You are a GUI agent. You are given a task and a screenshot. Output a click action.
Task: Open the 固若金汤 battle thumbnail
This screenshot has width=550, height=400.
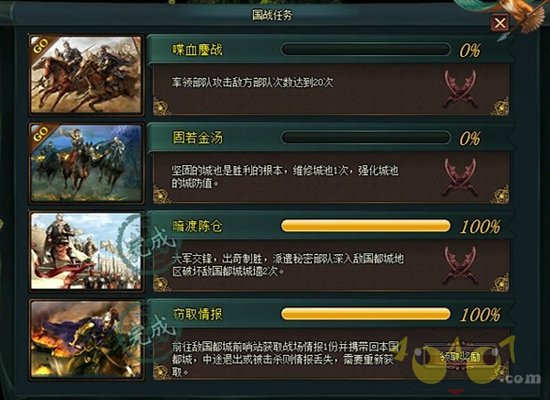click(86, 163)
